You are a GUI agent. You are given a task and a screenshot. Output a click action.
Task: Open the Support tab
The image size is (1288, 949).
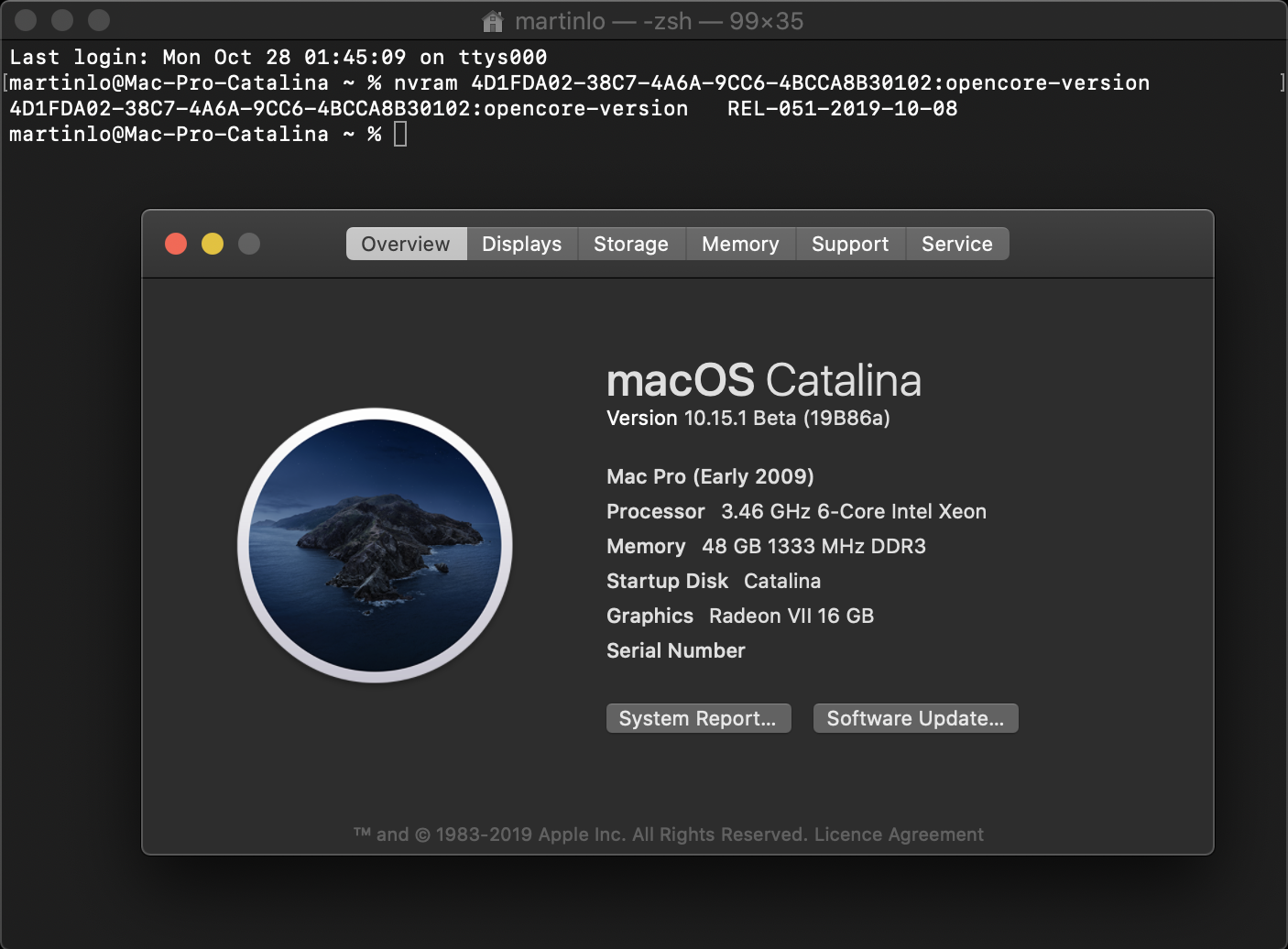point(850,244)
